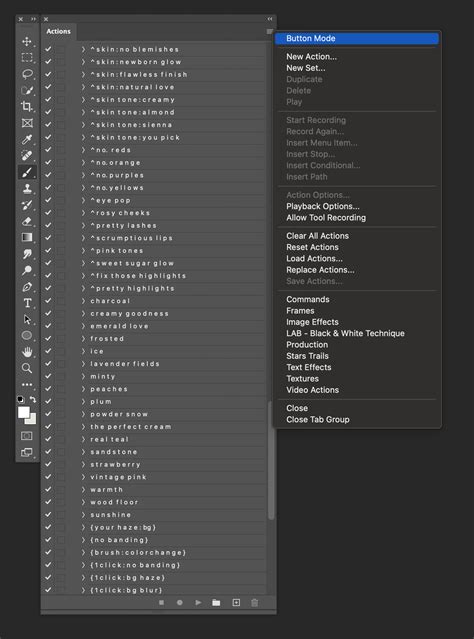This screenshot has height=639, width=474.
Task: Choose the Eyedropper tool
Action: tap(27, 139)
